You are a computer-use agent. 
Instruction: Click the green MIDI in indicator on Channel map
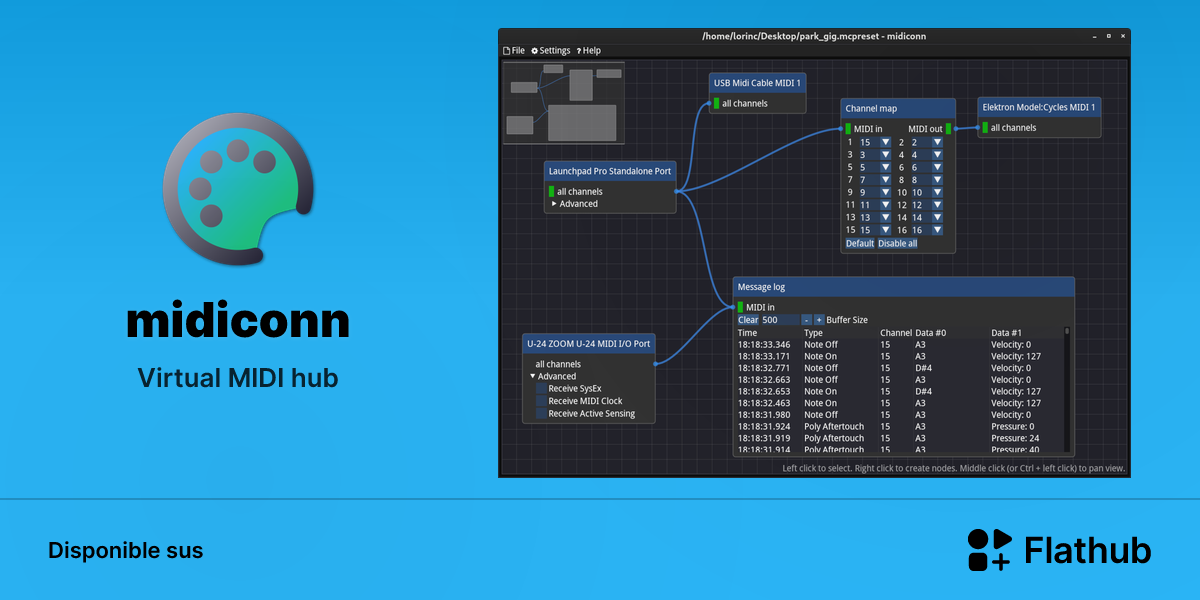(848, 128)
